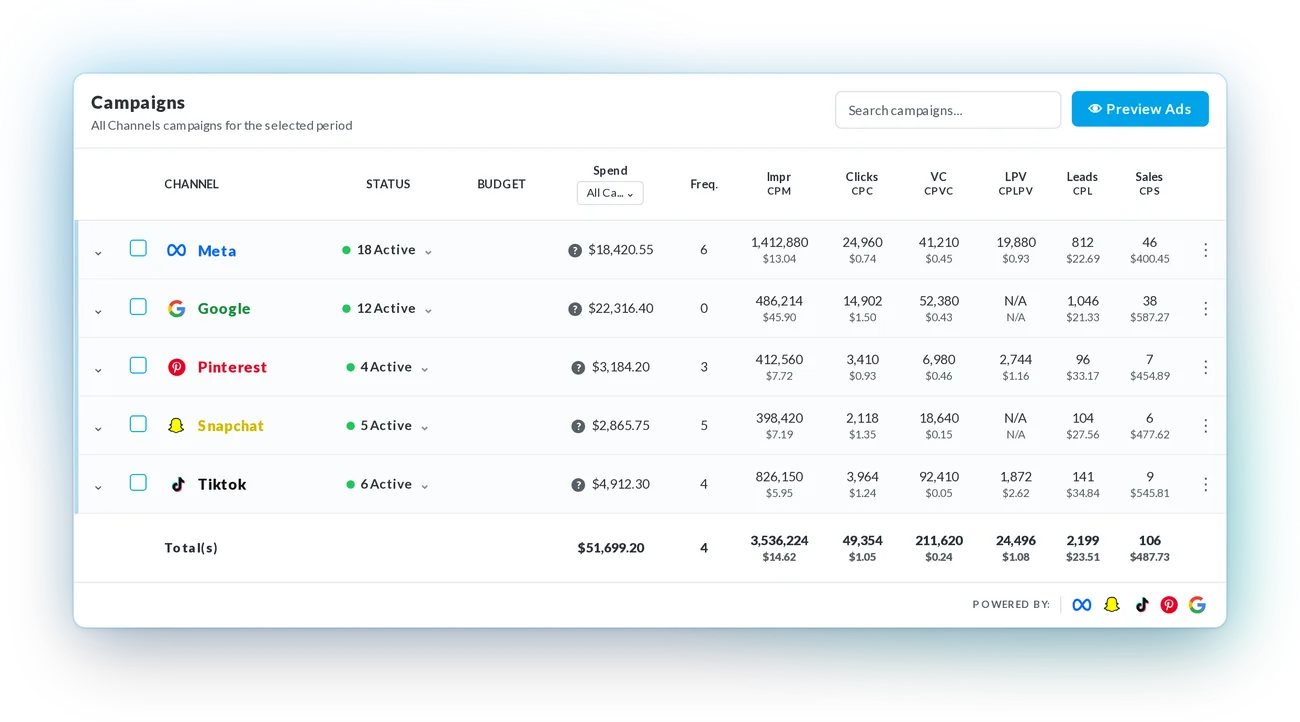Sort by the VC CPVC column header

click(x=938, y=184)
